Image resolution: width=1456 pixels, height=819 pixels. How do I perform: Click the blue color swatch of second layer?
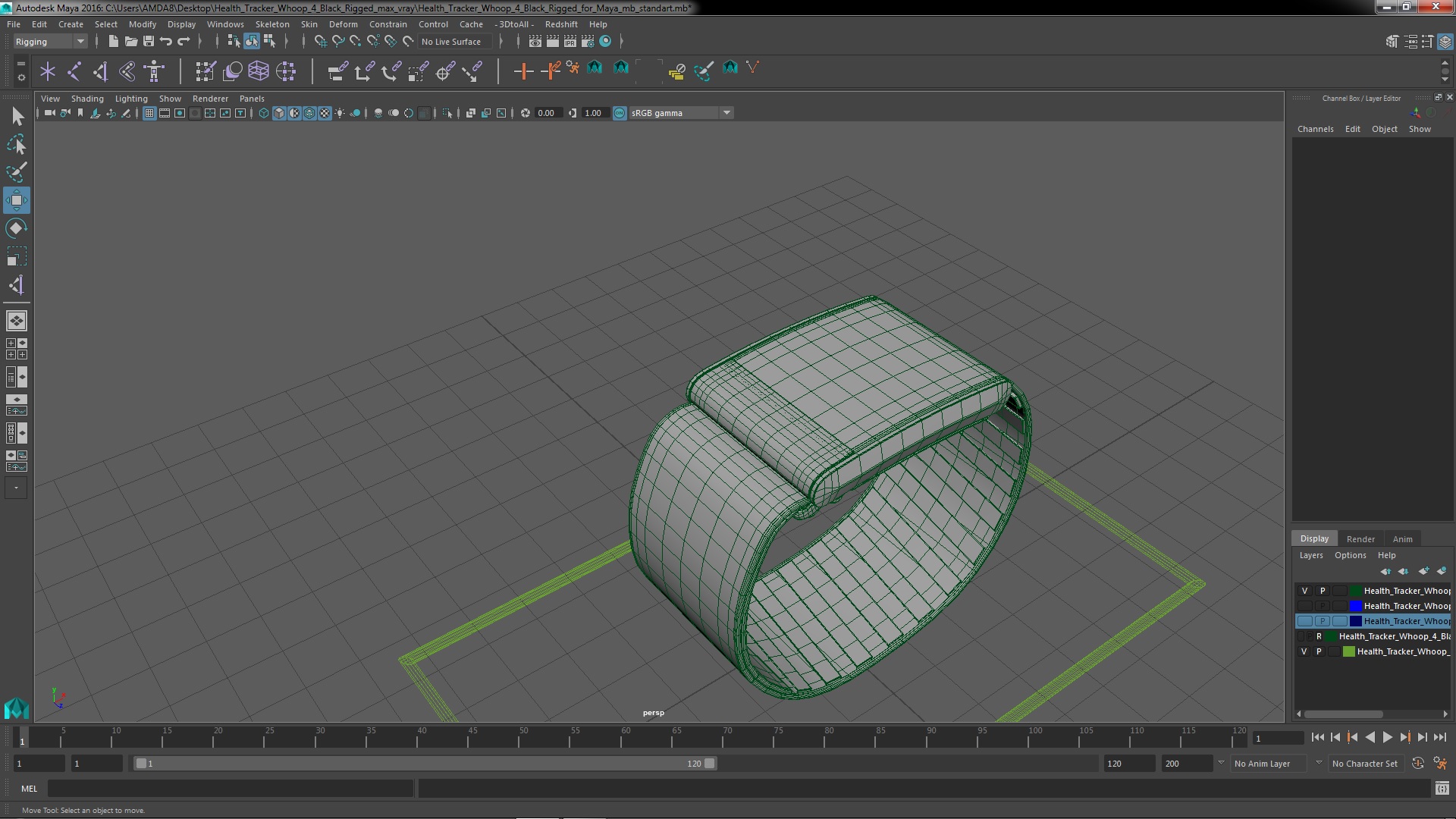[x=1355, y=606]
